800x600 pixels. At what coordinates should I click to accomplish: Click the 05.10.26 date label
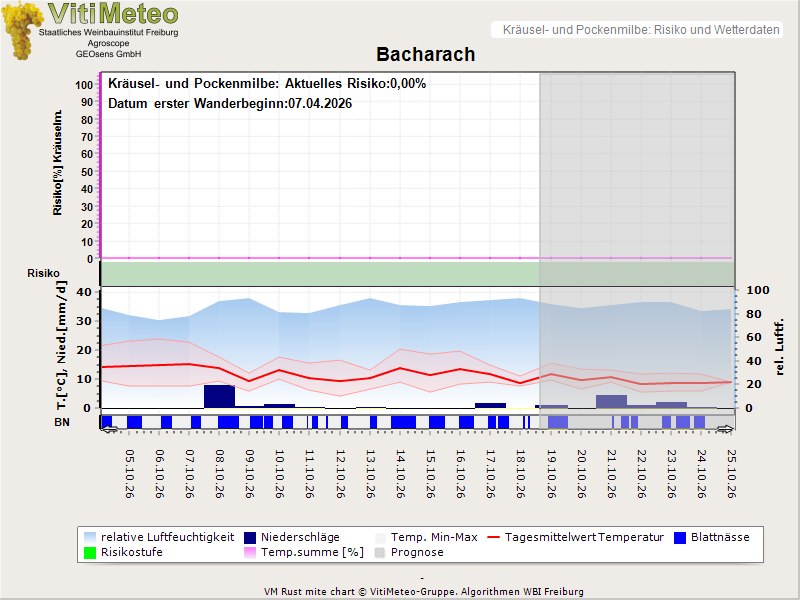pyautogui.click(x=130, y=474)
